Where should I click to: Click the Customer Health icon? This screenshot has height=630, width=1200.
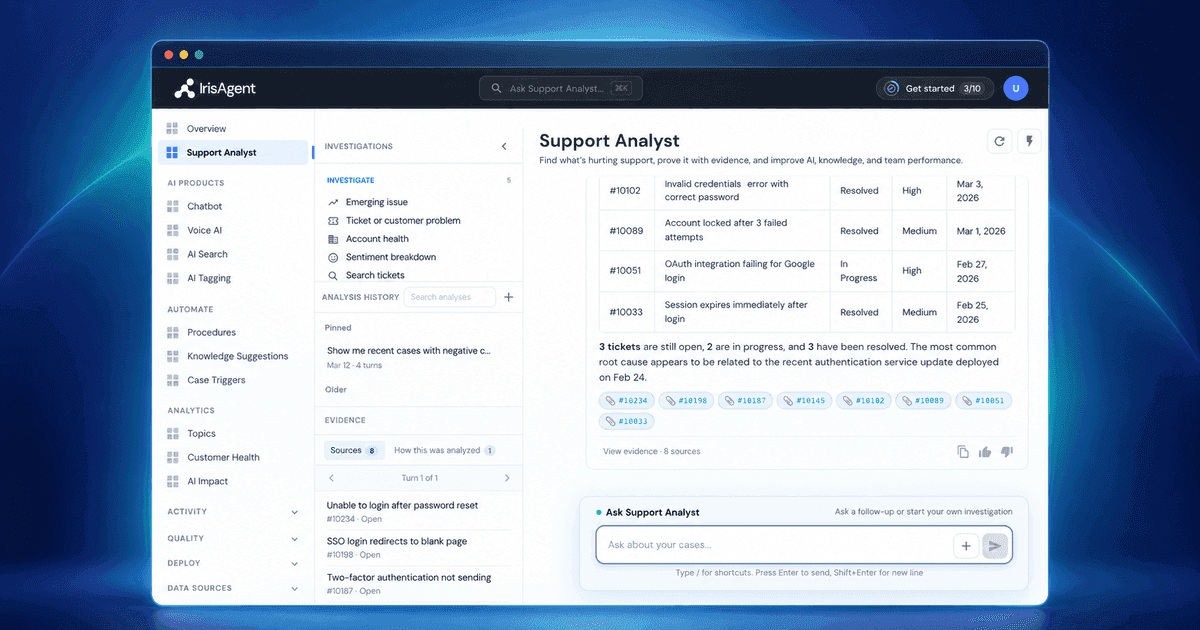tap(172, 457)
